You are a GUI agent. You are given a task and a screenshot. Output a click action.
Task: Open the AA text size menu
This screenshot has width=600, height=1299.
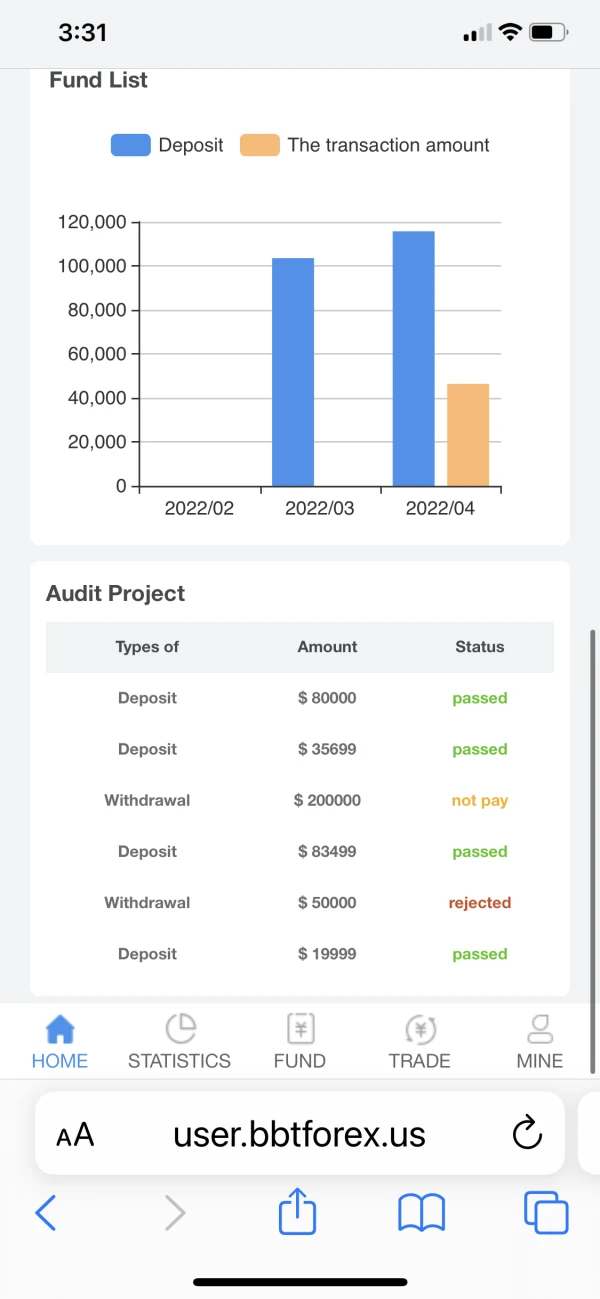(x=75, y=1135)
